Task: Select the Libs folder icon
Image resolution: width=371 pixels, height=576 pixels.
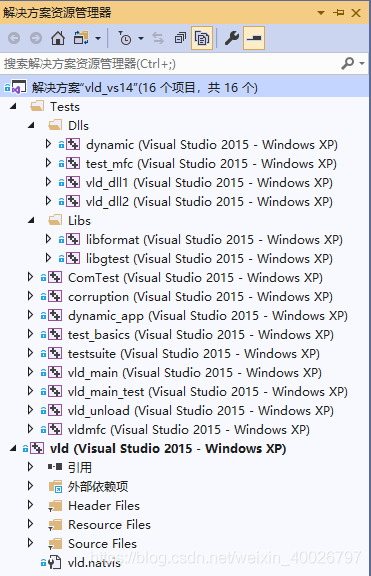Action: click(55, 220)
